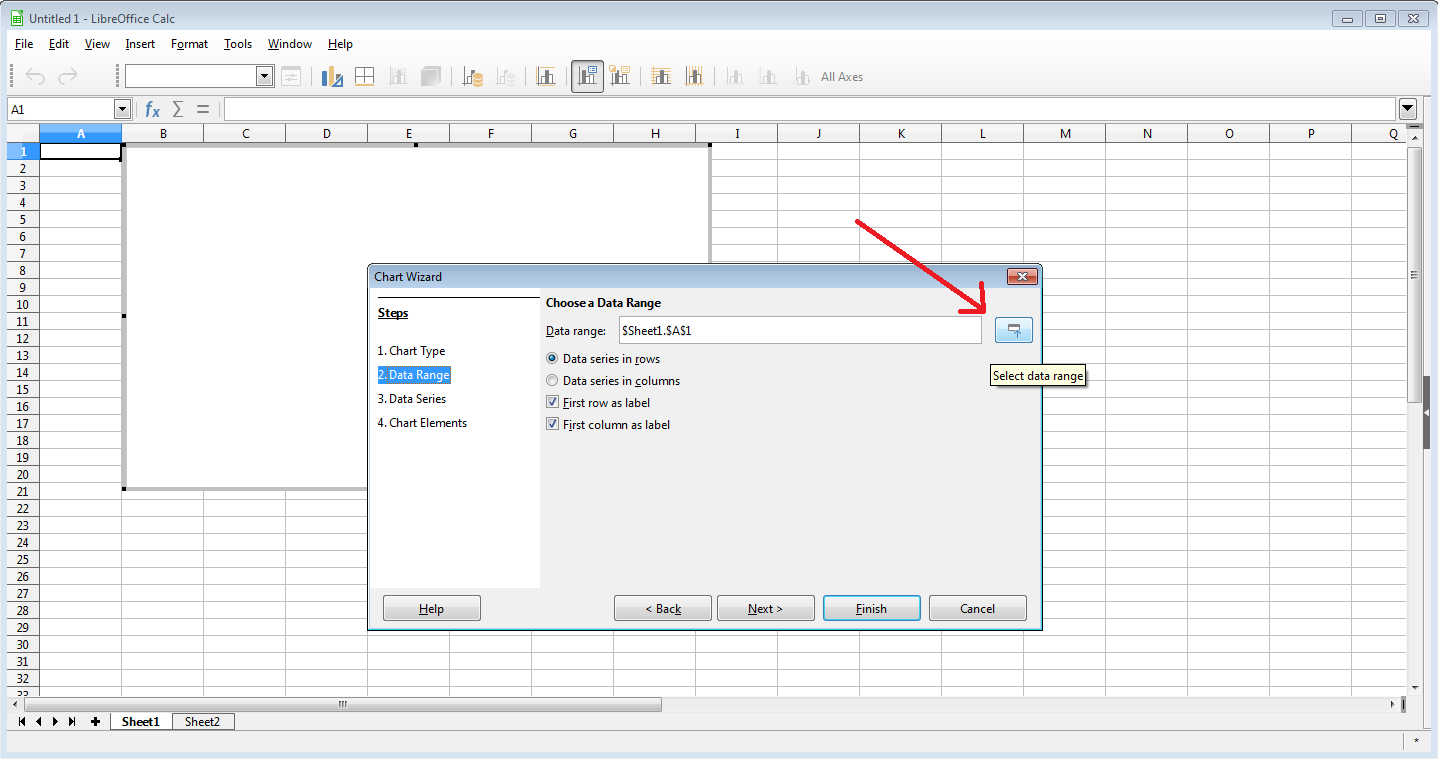Open the Name Box dropdown arrow

(123, 109)
